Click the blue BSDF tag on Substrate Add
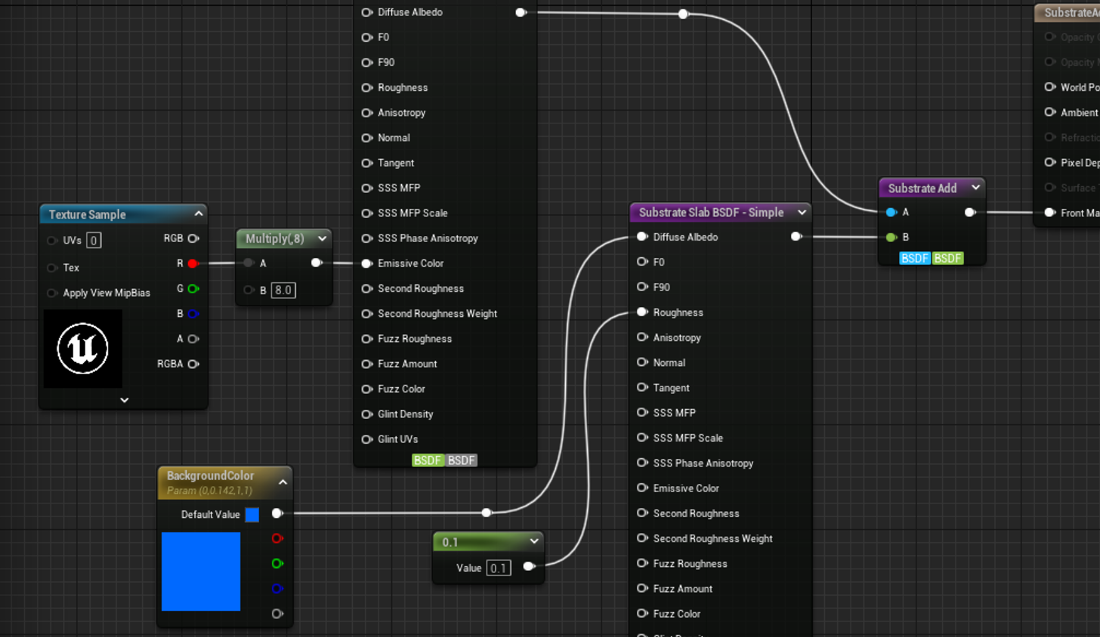The image size is (1100, 637). (915, 258)
